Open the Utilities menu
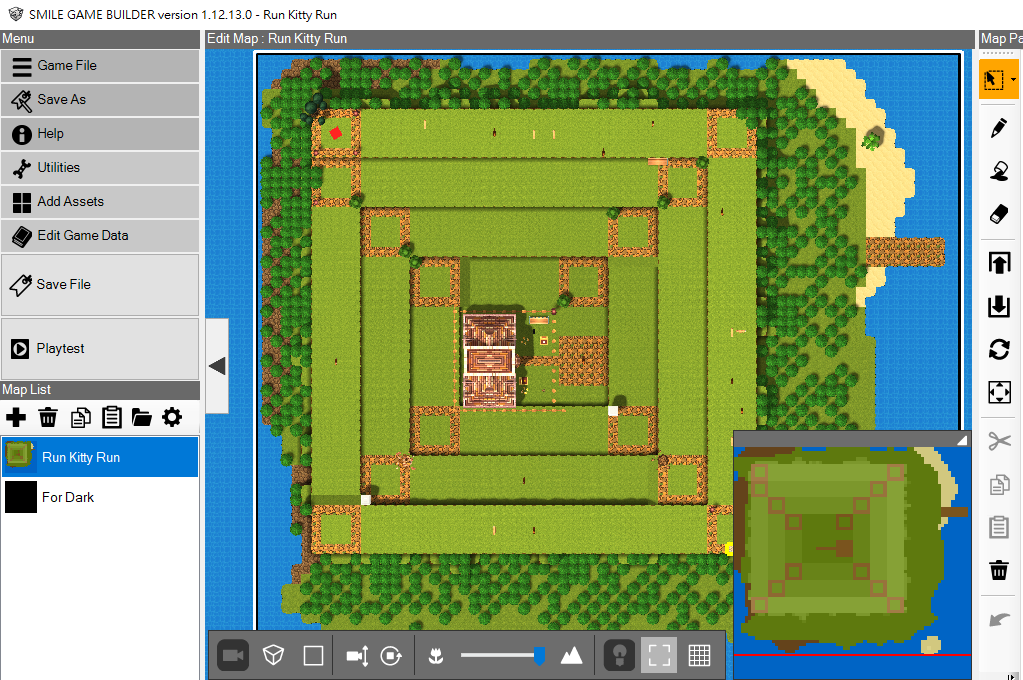Viewport: 1023px width, 680px height. (x=100, y=168)
